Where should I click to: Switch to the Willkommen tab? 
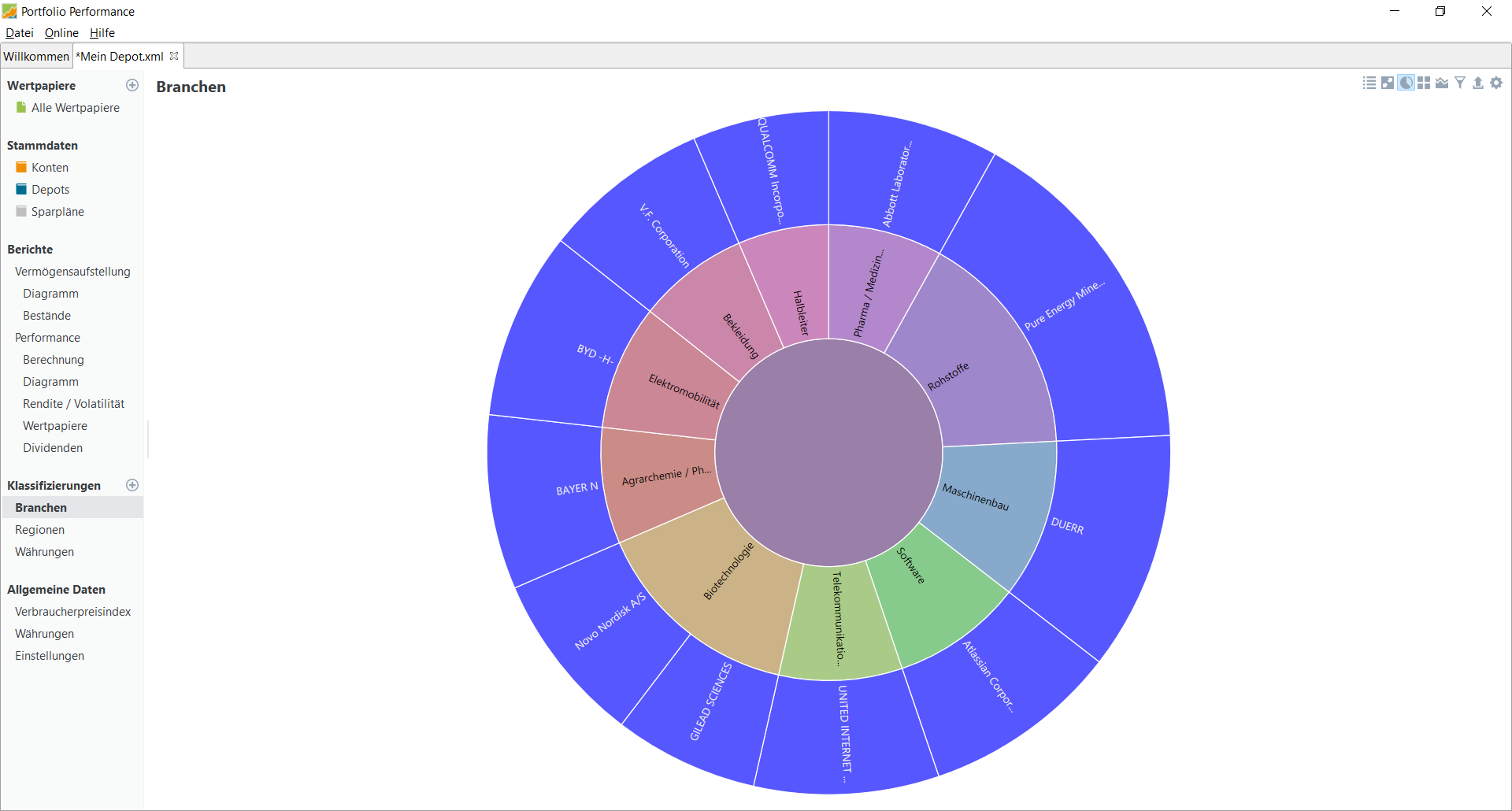coord(36,57)
